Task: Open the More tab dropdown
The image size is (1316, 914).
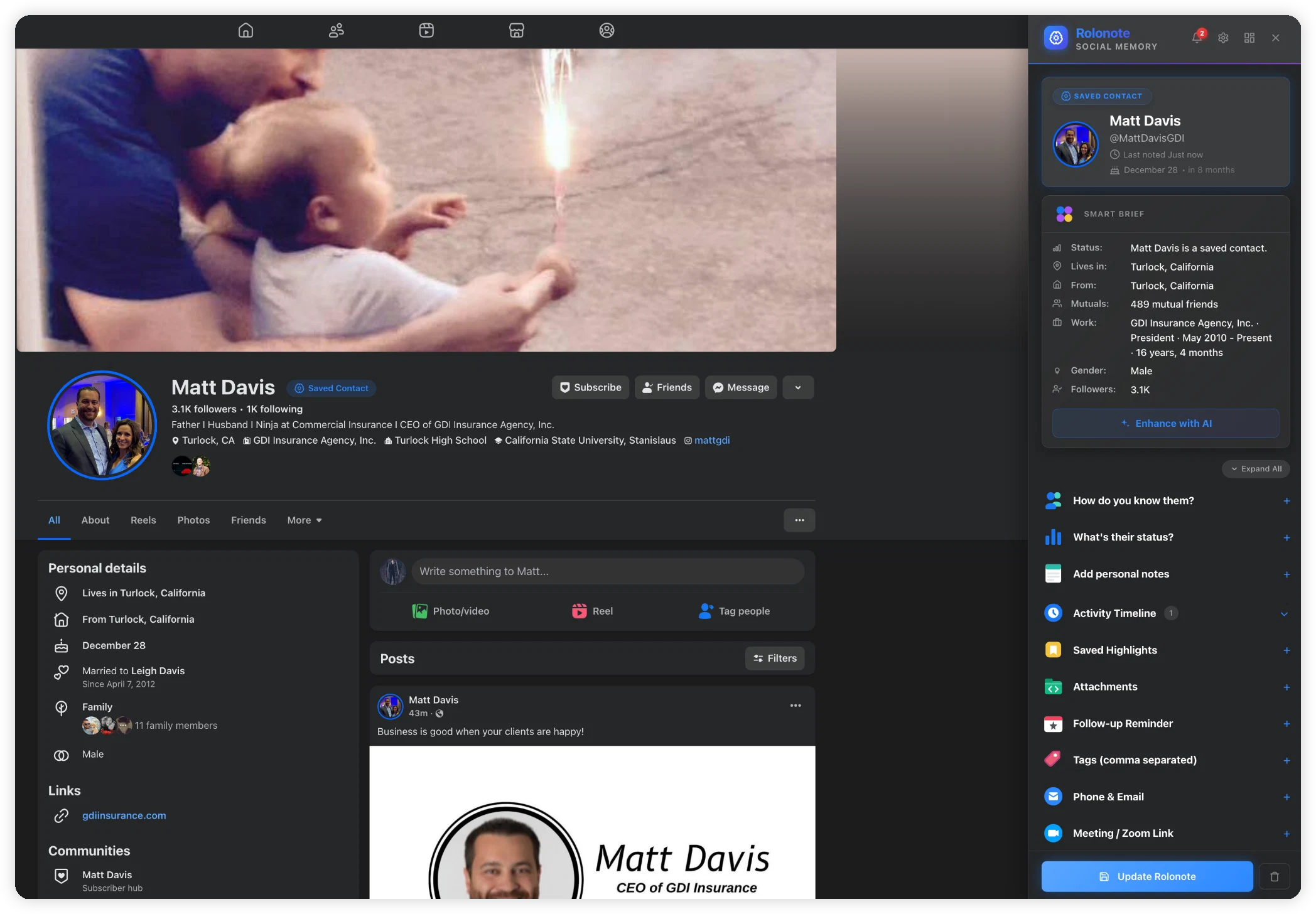Action: click(x=305, y=520)
